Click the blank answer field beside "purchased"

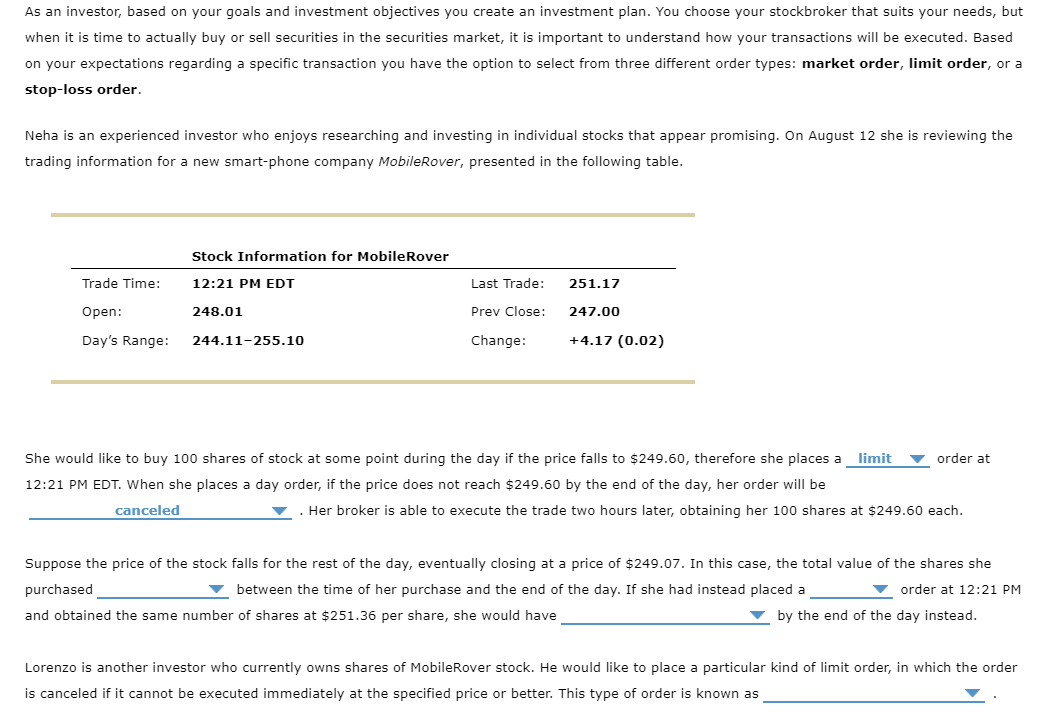point(160,589)
